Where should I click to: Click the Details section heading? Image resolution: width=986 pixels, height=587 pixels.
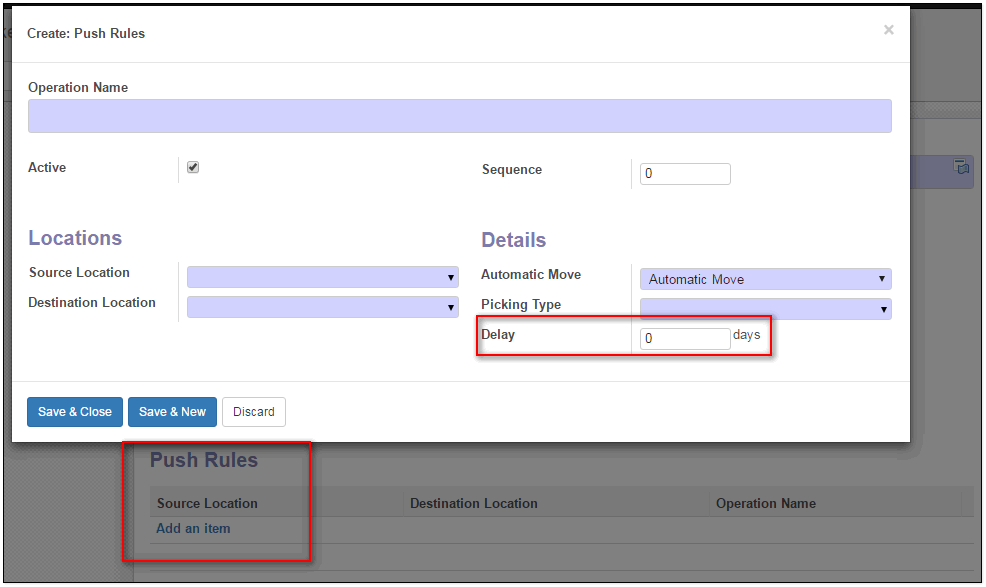click(514, 240)
